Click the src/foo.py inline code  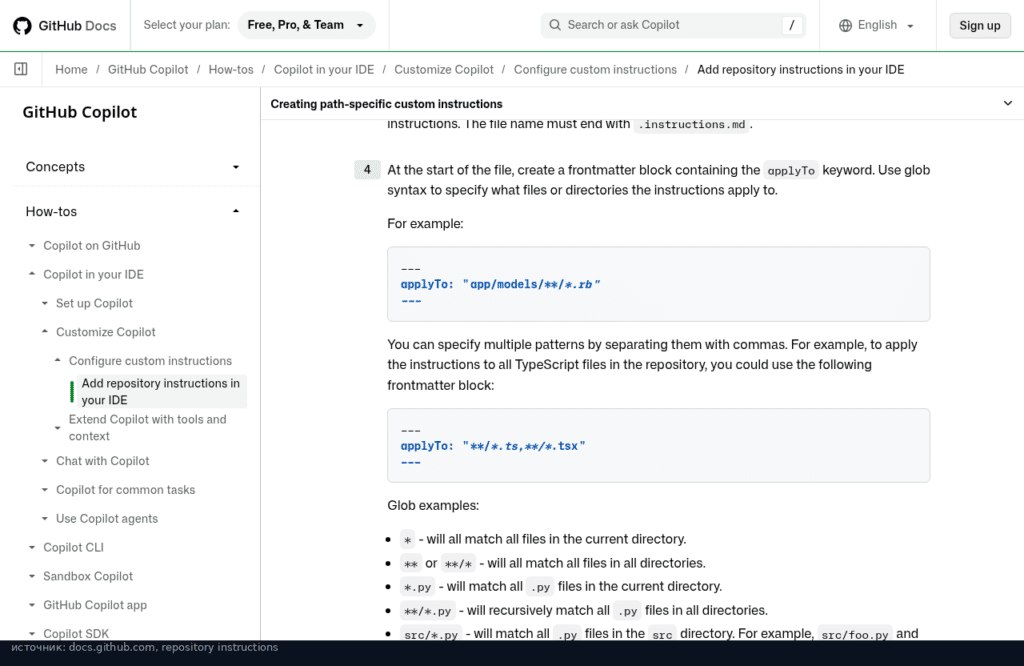pyautogui.click(x=855, y=634)
